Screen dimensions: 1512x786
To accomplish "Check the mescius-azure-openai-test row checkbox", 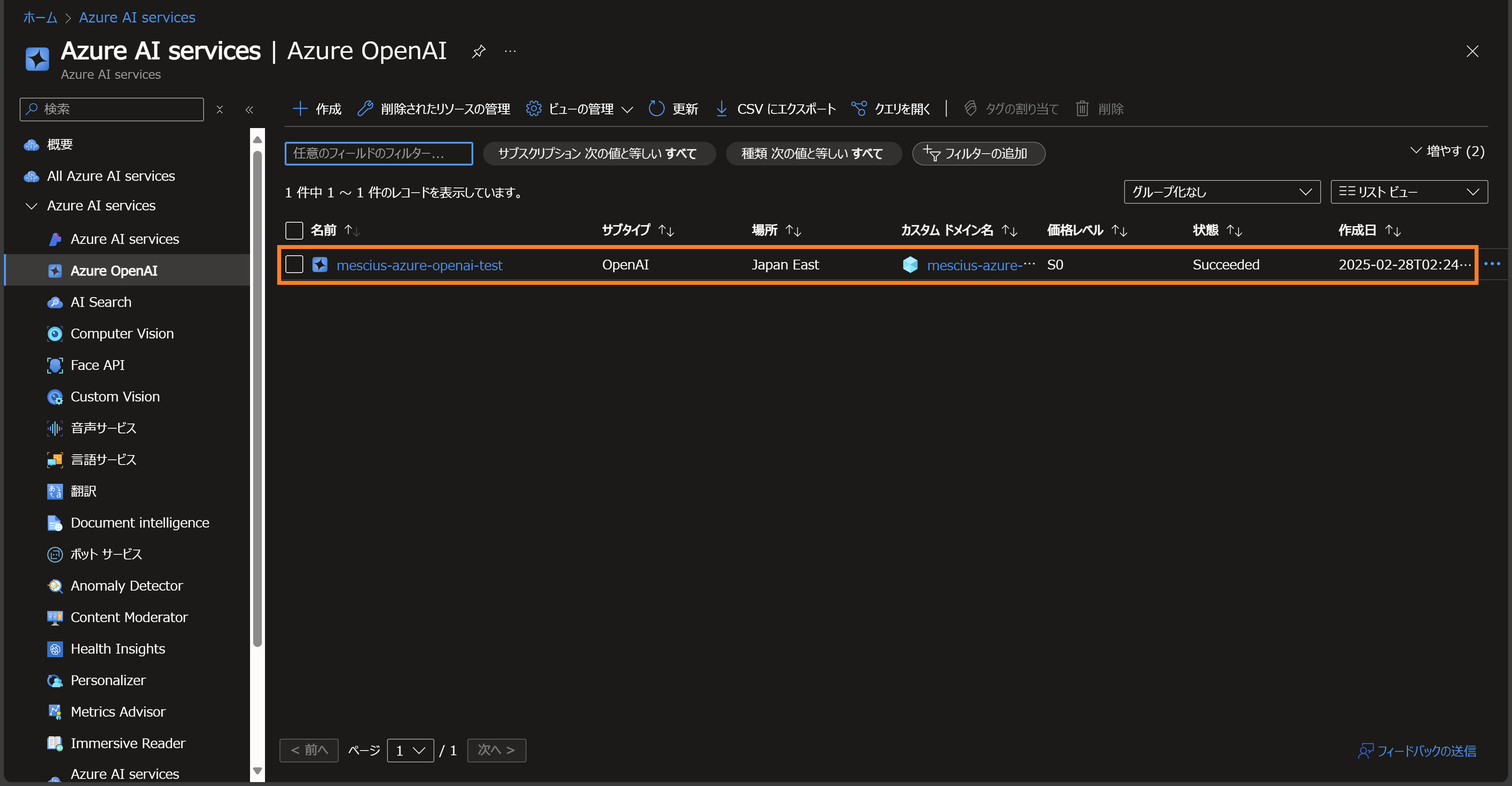I will pyautogui.click(x=294, y=264).
